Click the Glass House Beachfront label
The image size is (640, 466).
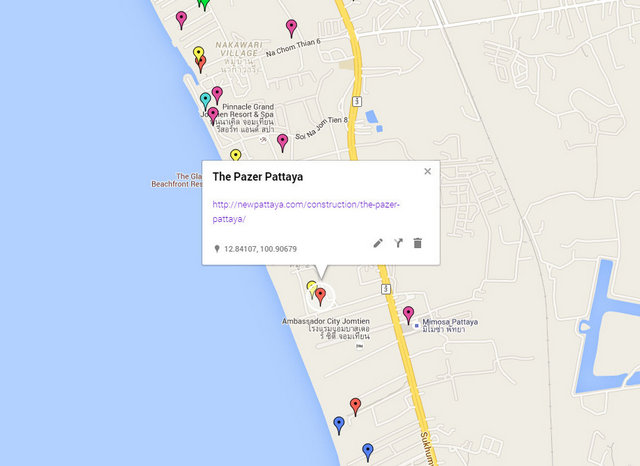point(177,180)
